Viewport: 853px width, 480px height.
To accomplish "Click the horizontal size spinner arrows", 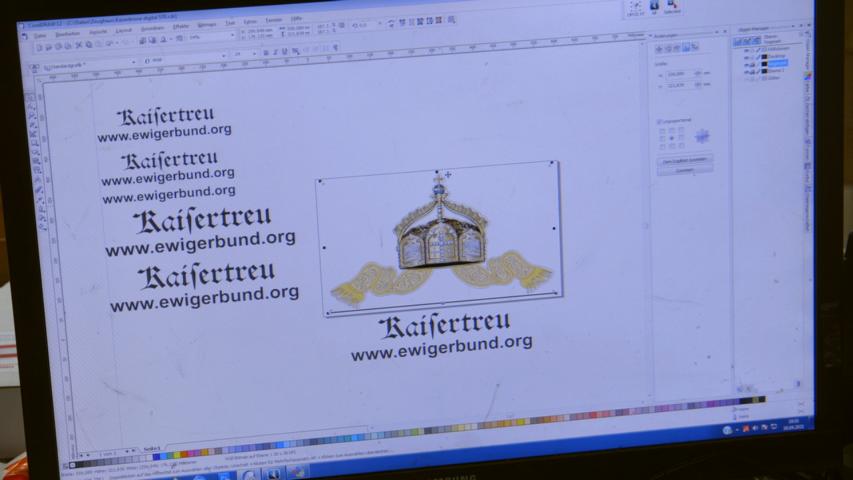I will (697, 73).
